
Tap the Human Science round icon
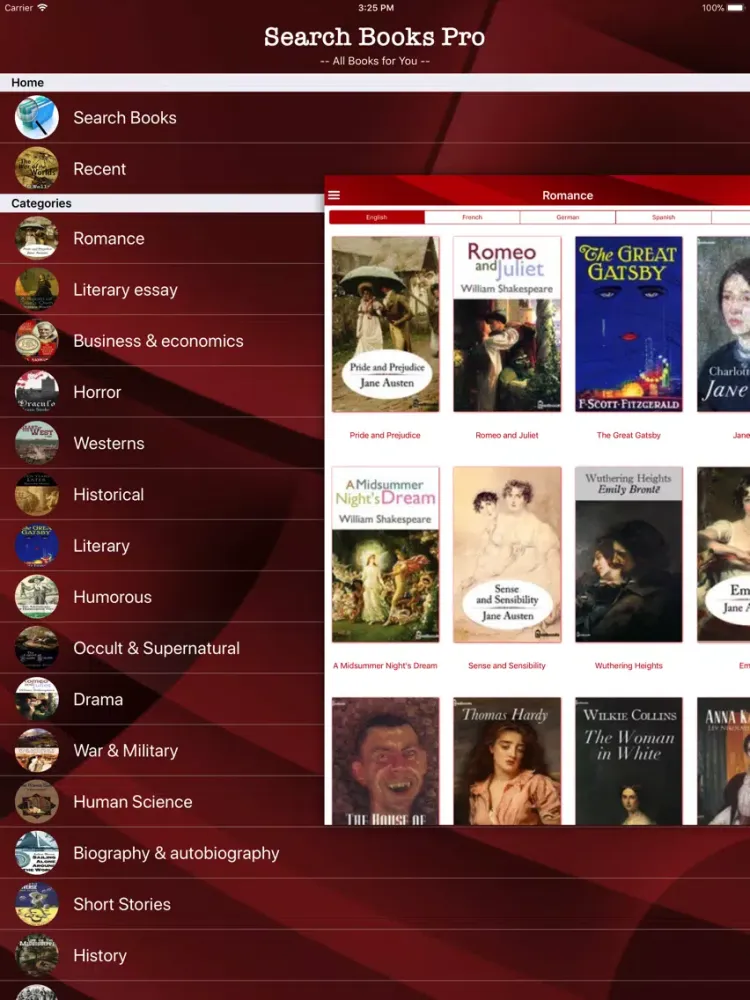coord(37,802)
